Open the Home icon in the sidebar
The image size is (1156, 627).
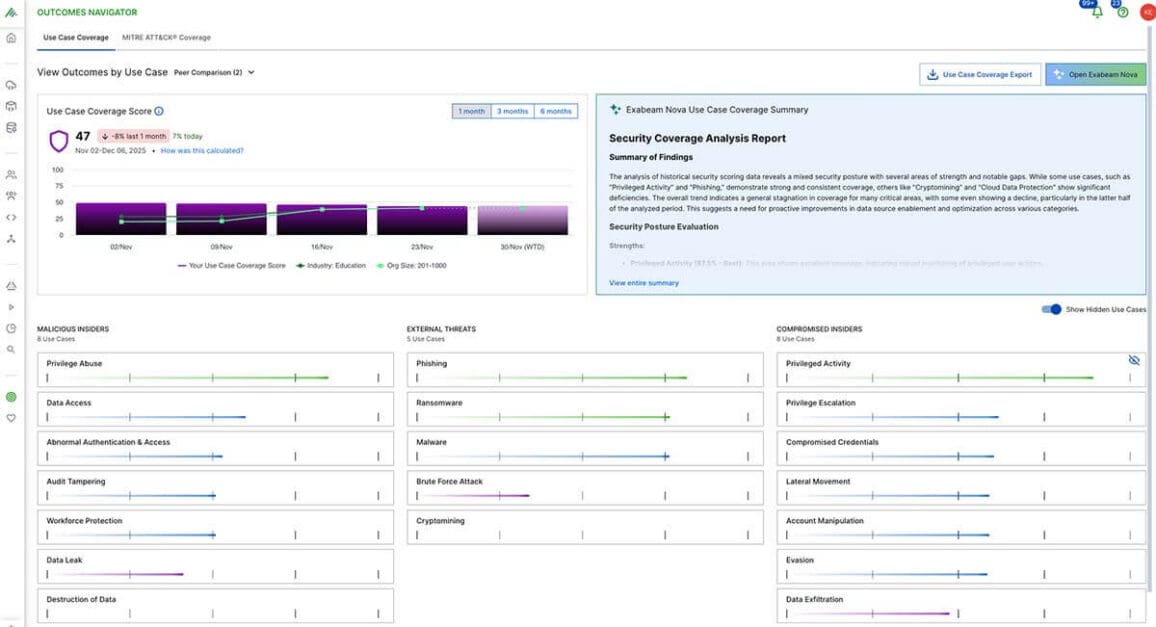point(11,38)
